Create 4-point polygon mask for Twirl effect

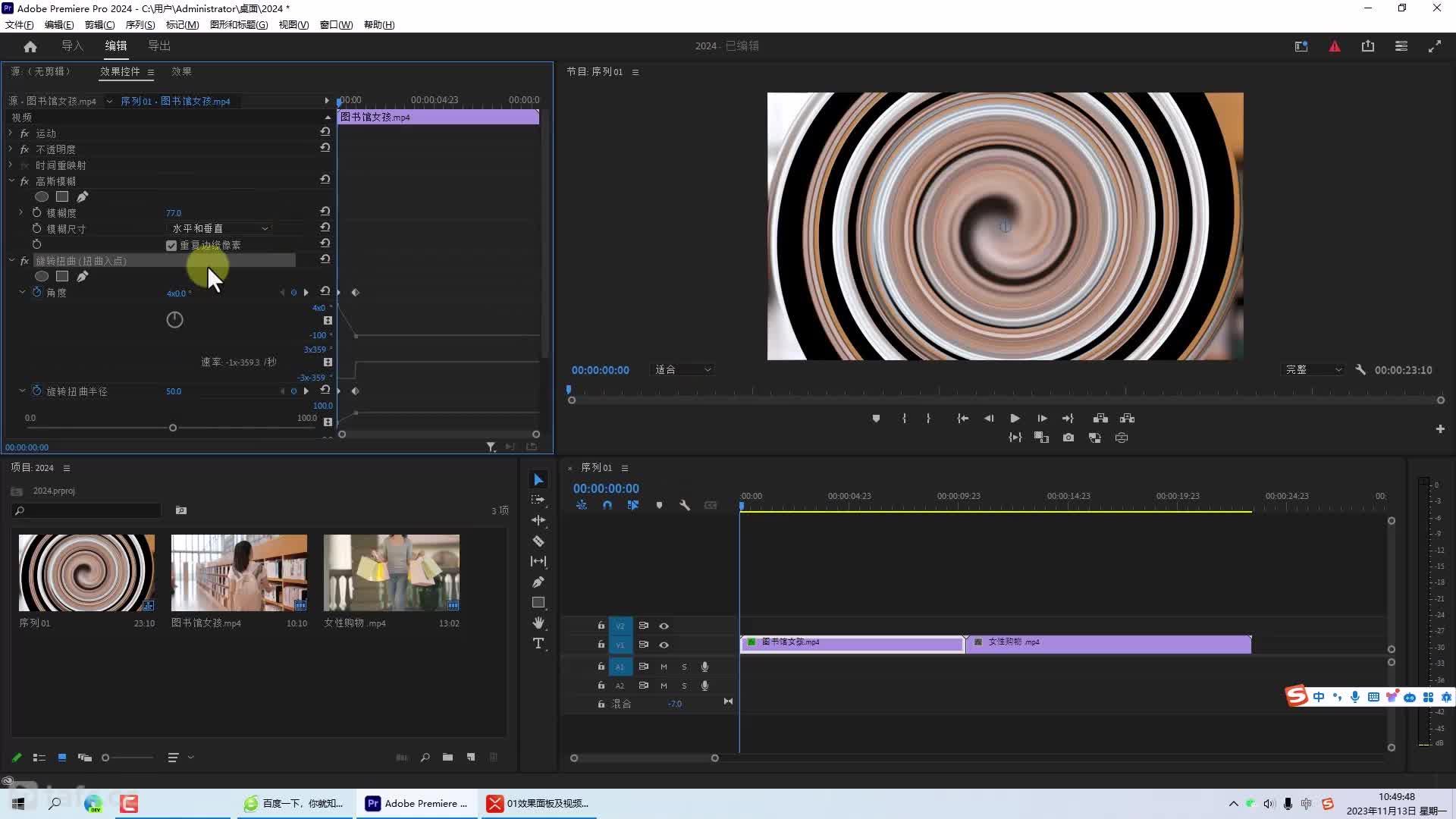tap(62, 277)
